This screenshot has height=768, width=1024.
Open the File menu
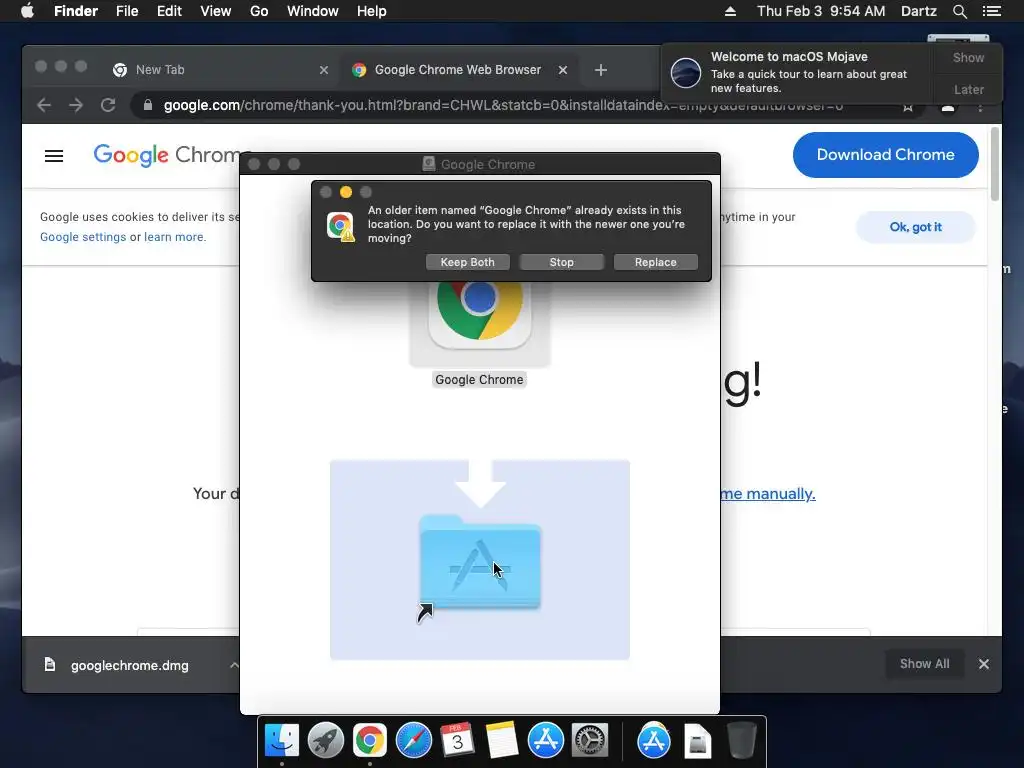click(x=127, y=11)
